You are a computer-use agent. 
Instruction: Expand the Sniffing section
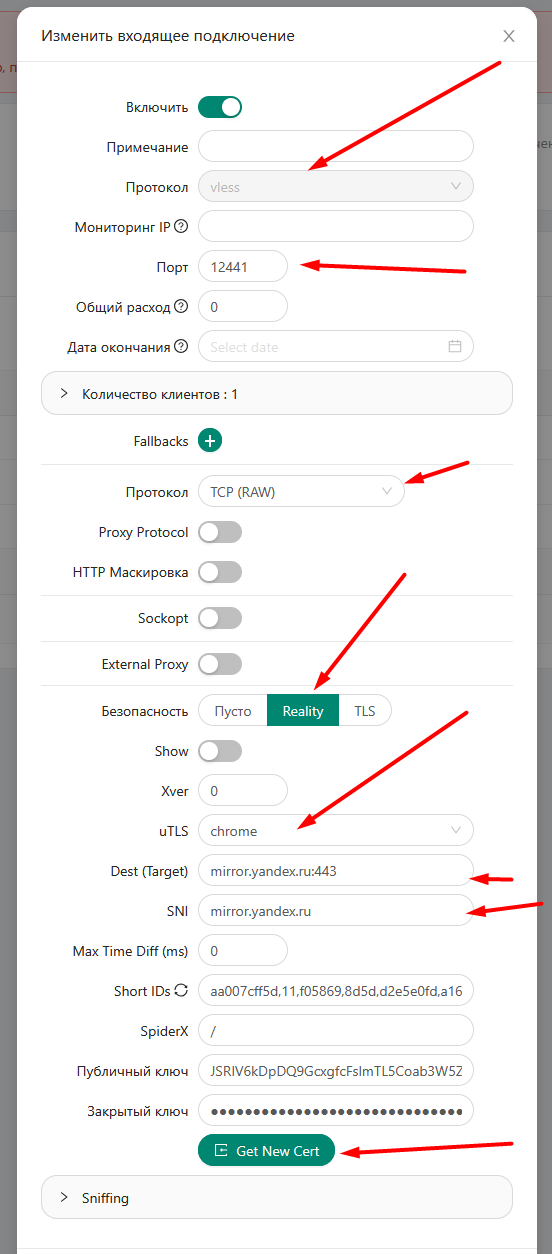pyautogui.click(x=277, y=1197)
